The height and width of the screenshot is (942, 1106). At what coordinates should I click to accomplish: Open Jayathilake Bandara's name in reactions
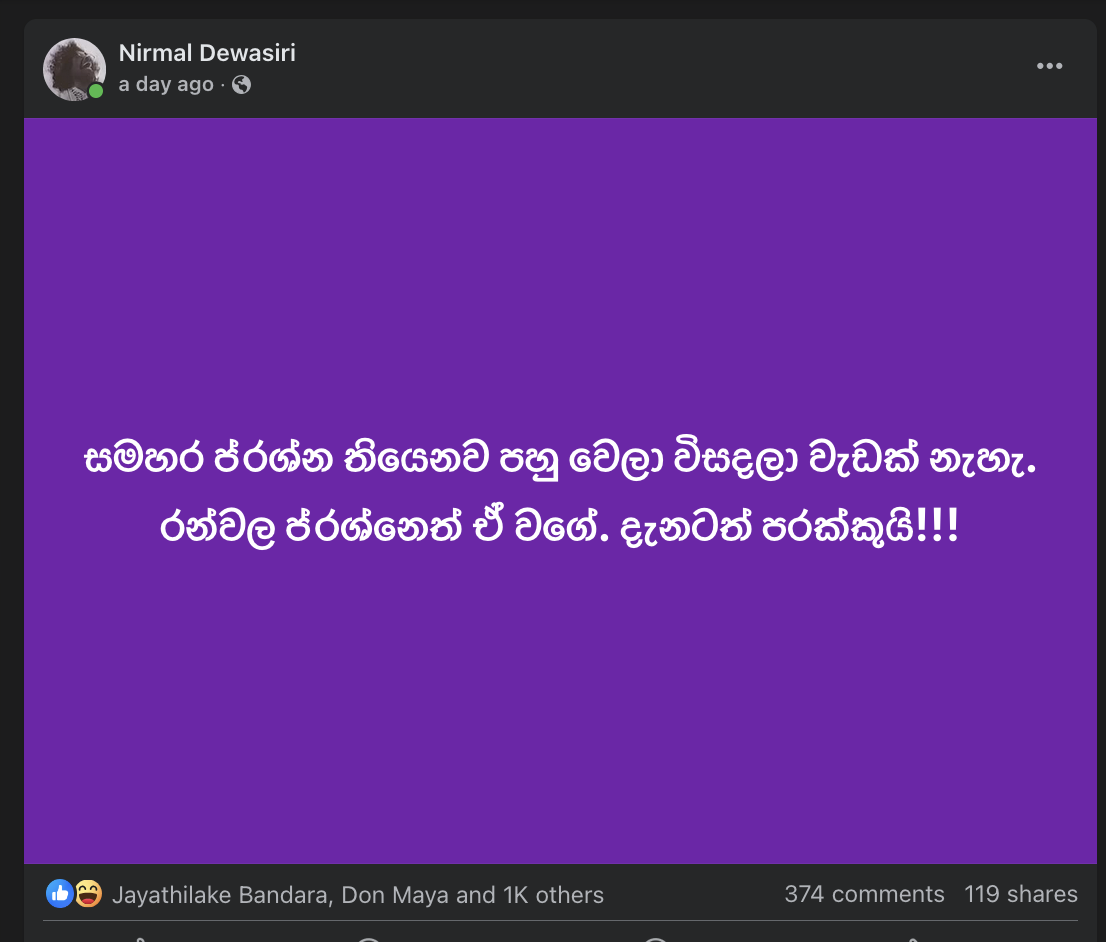click(220, 895)
